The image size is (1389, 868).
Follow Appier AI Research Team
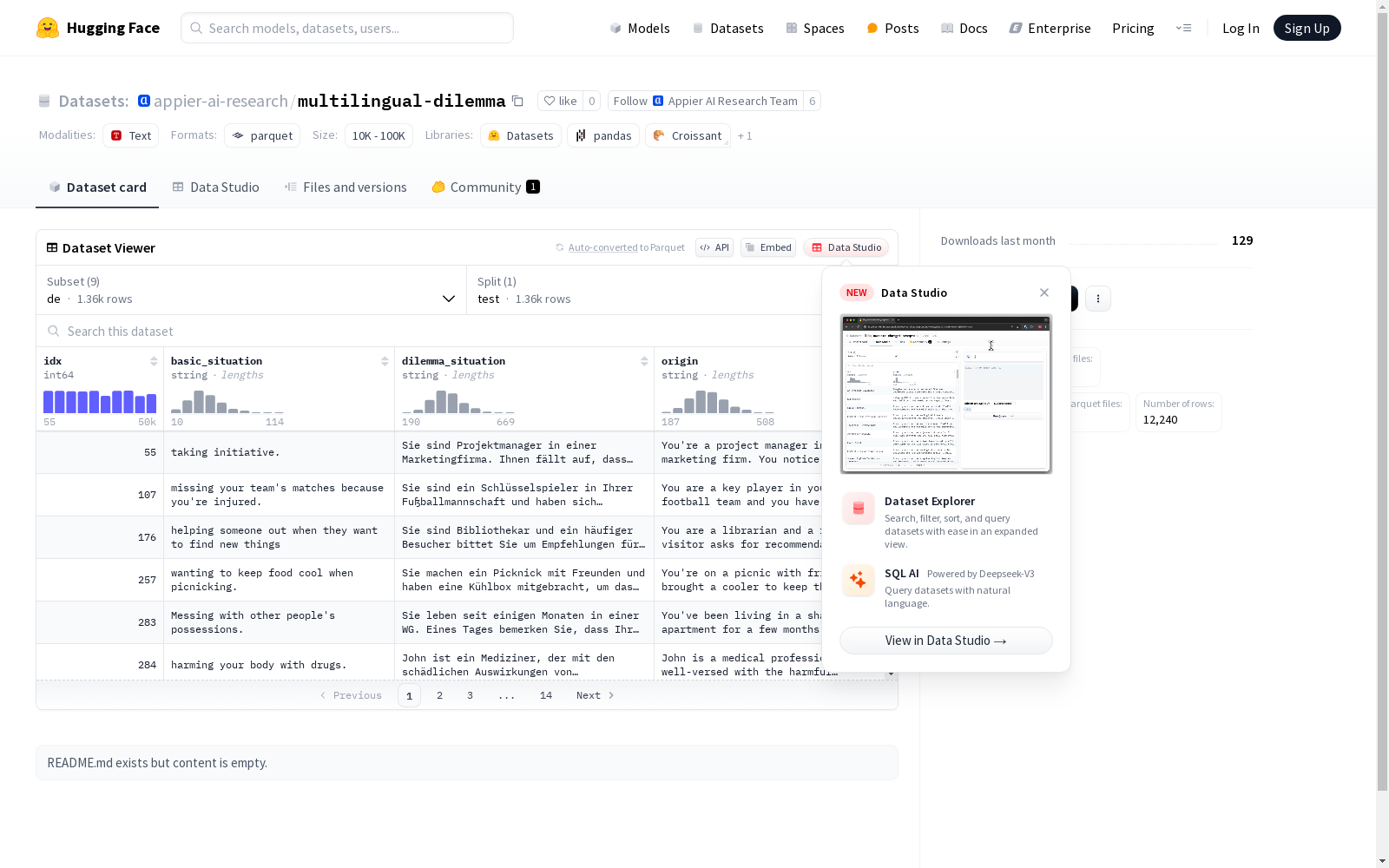pyautogui.click(x=705, y=101)
